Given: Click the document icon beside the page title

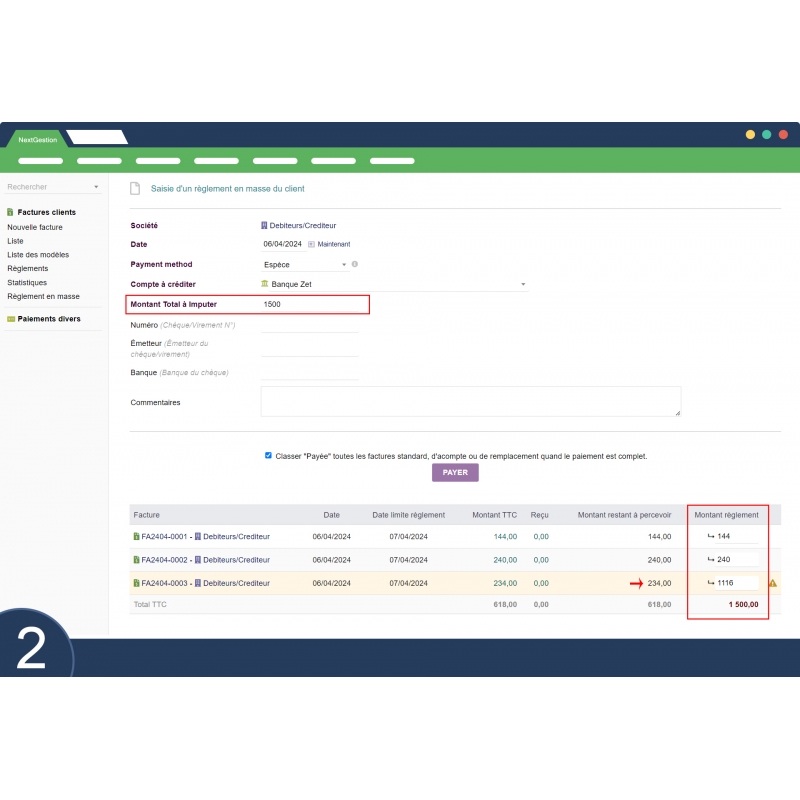Looking at the screenshot, I should tap(136, 188).
